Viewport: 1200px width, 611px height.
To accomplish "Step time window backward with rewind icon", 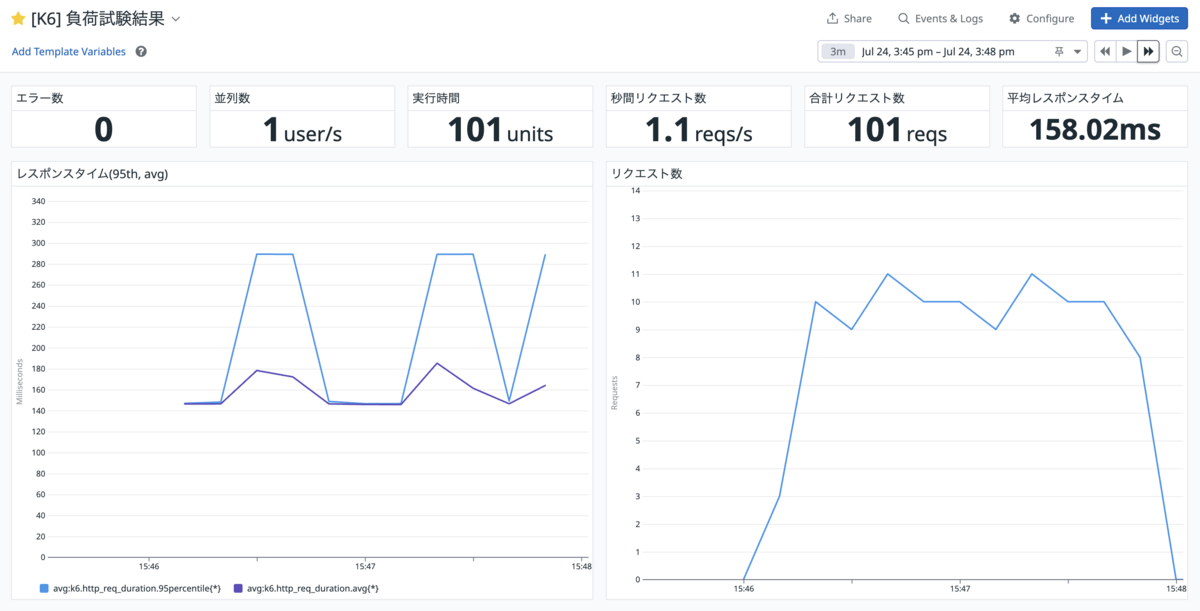I will 1105,52.
